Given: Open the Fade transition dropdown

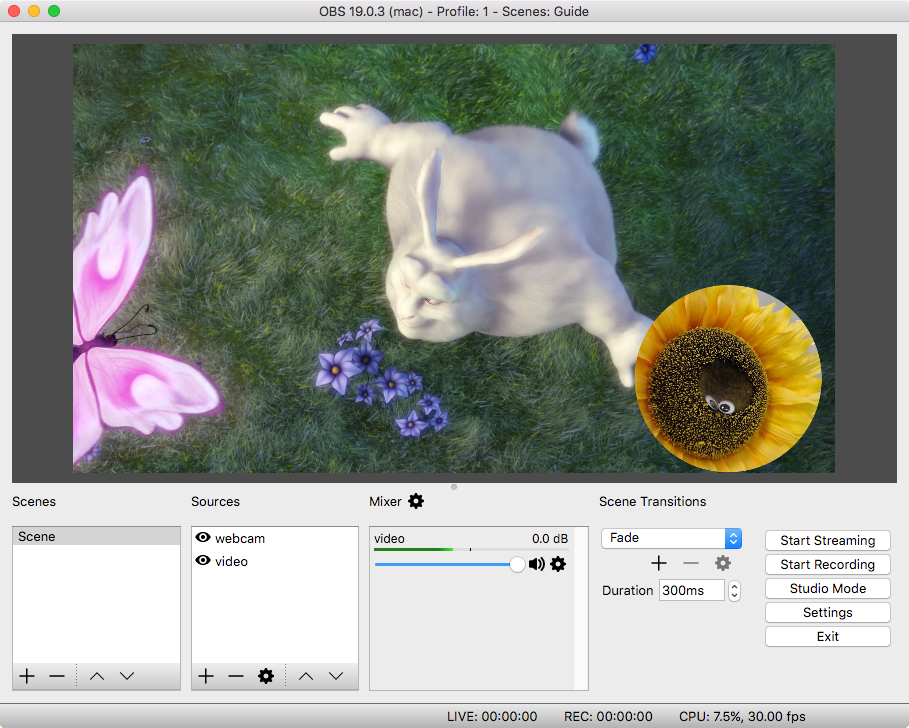Looking at the screenshot, I should (x=671, y=538).
